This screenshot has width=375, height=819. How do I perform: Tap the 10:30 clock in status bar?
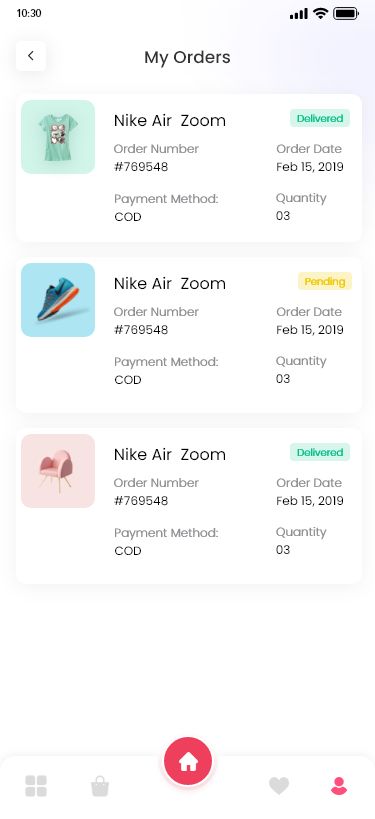(29, 13)
